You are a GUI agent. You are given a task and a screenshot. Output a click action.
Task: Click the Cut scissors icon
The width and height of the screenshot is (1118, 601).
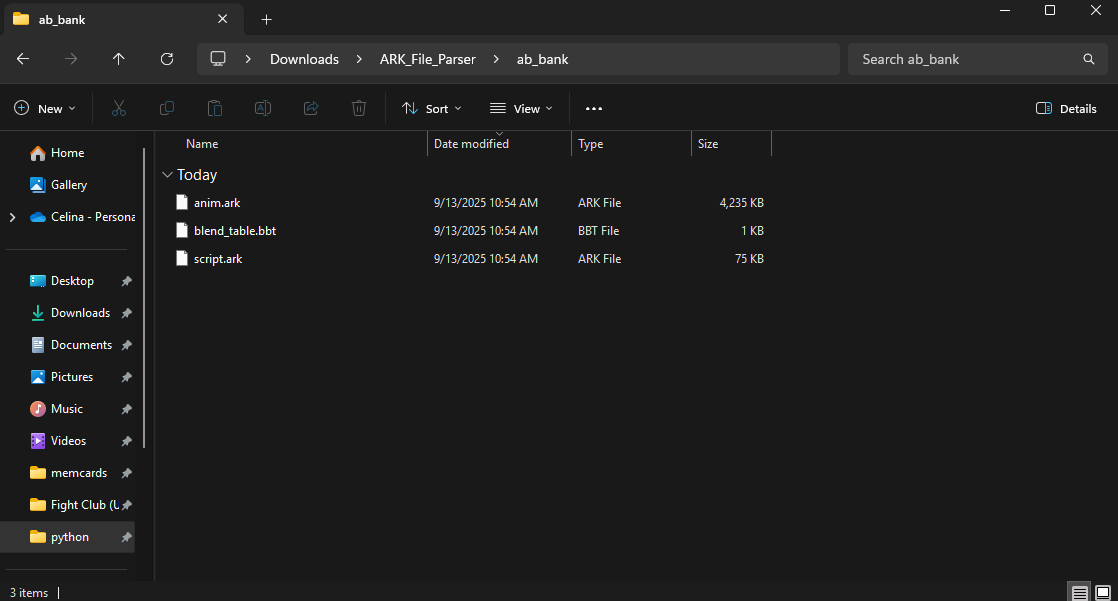click(118, 108)
